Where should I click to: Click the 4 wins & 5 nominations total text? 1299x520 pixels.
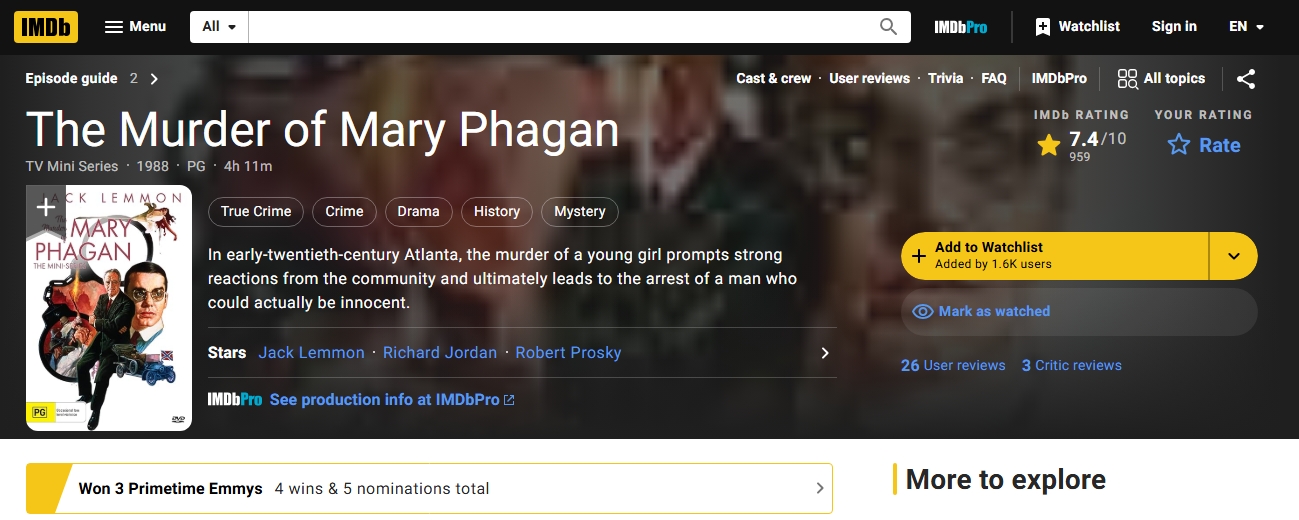[x=382, y=488]
